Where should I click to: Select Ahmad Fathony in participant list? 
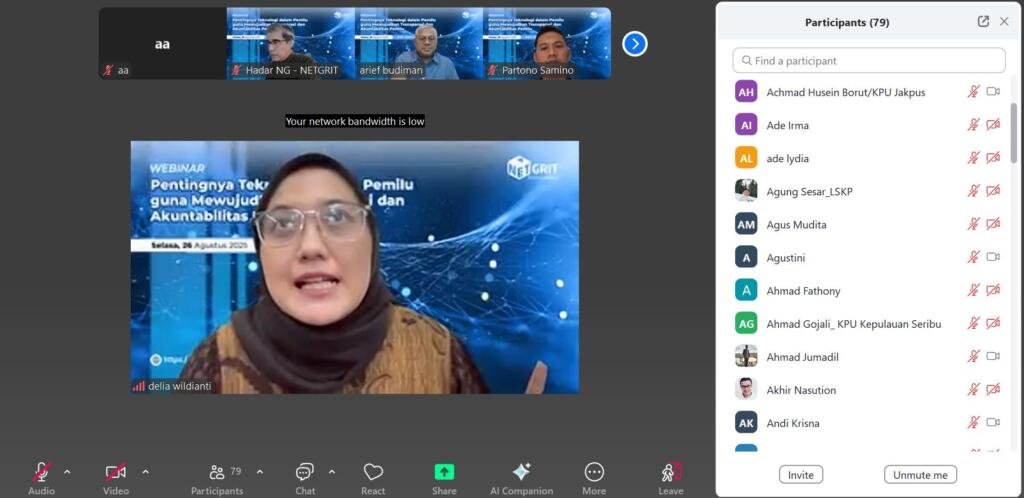pyautogui.click(x=803, y=291)
